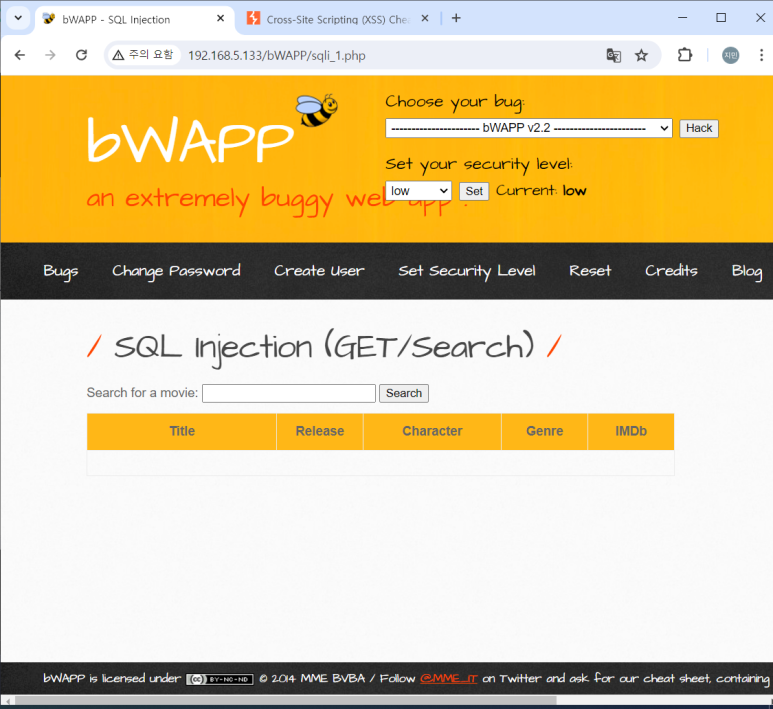Click the Set security level button
This screenshot has width=773, height=709.
474,191
